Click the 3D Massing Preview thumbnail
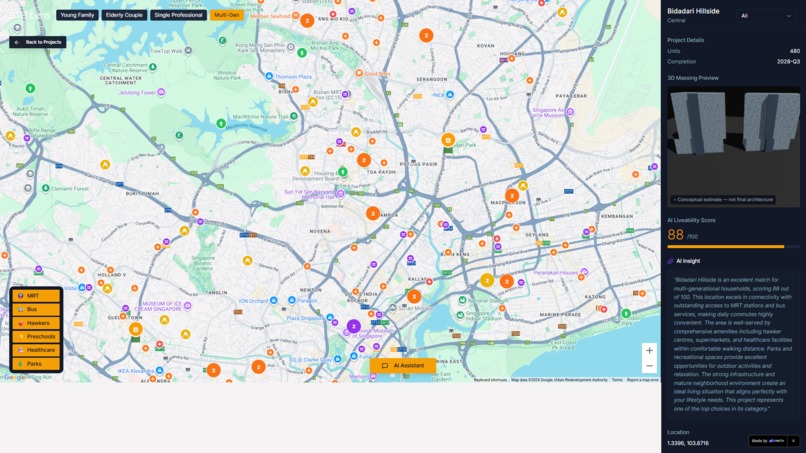Image resolution: width=806 pixels, height=453 pixels. [734, 147]
